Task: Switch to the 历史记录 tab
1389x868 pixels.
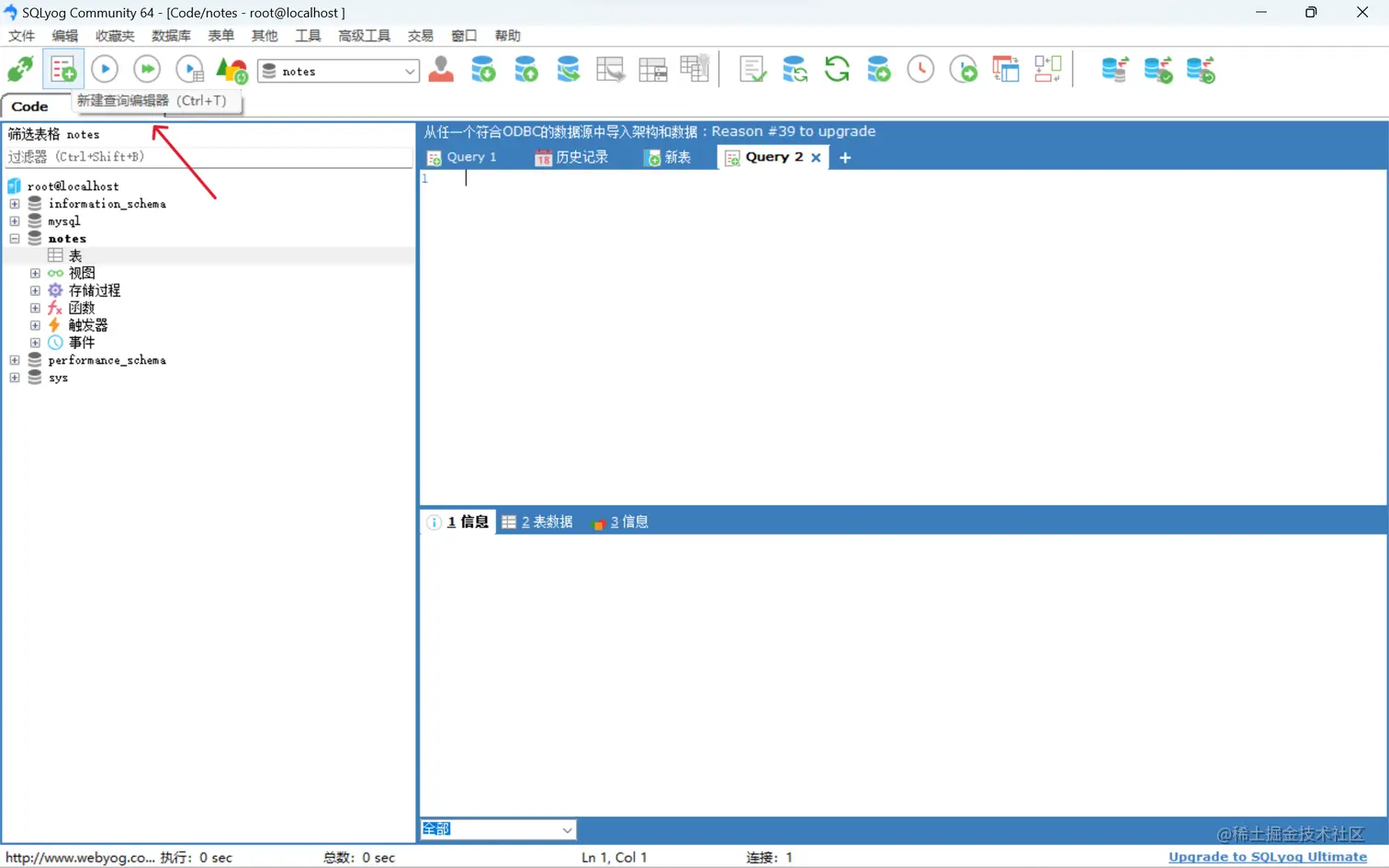Action: [x=571, y=157]
